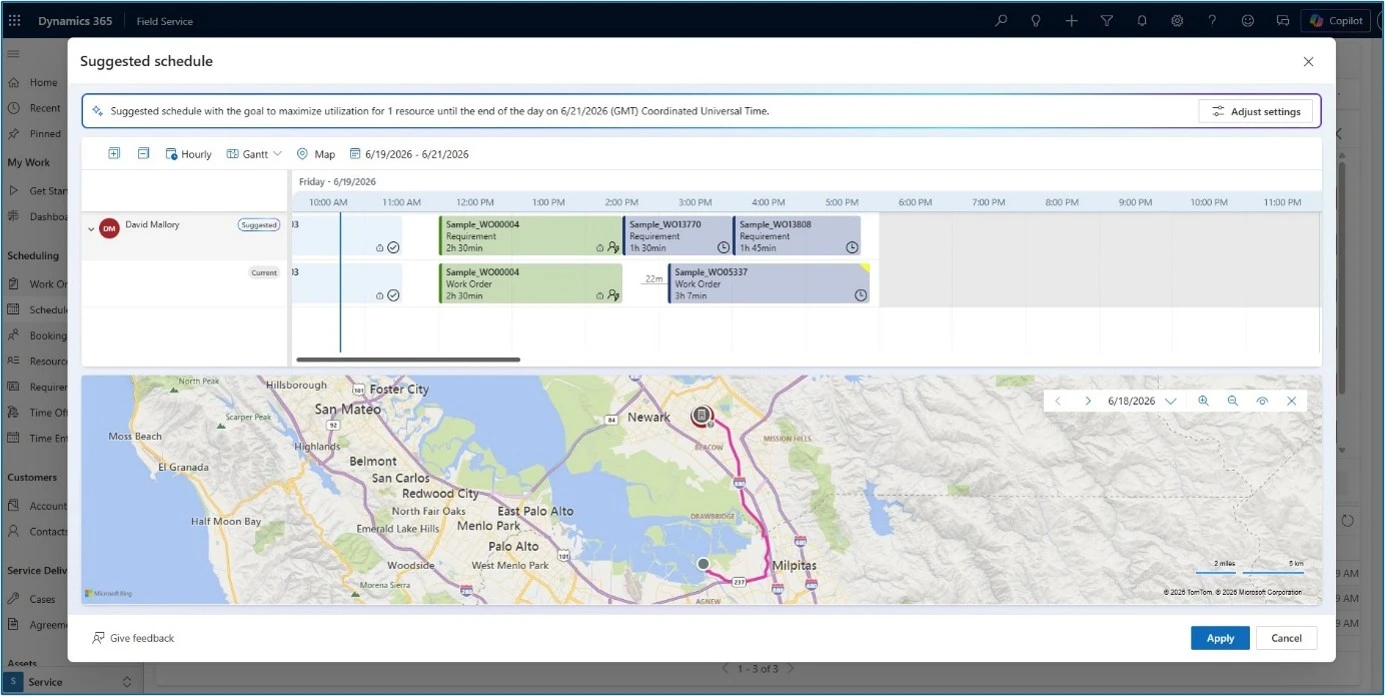This screenshot has width=1385, height=696.
Task: Zoom out on the map
Action: (x=1233, y=401)
